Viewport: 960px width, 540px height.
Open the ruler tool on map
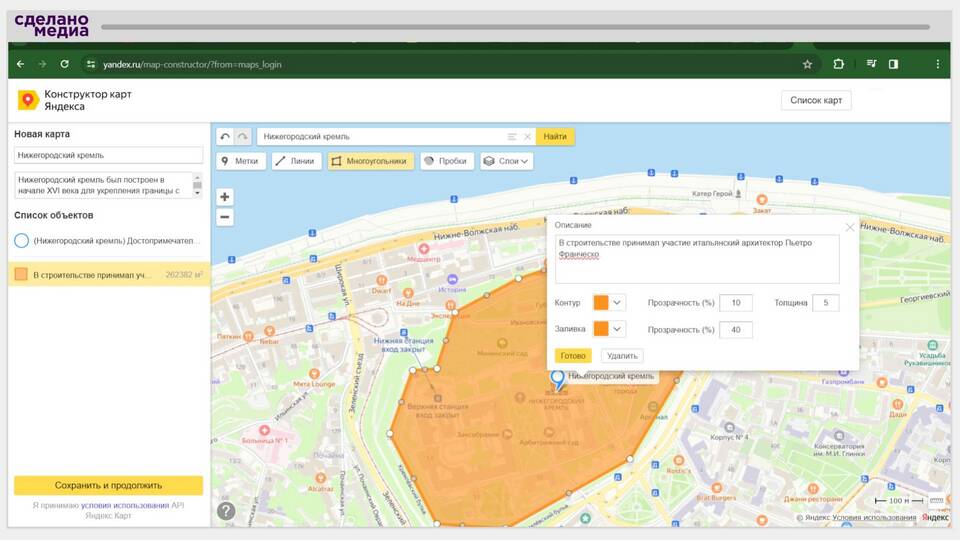pos(936,500)
